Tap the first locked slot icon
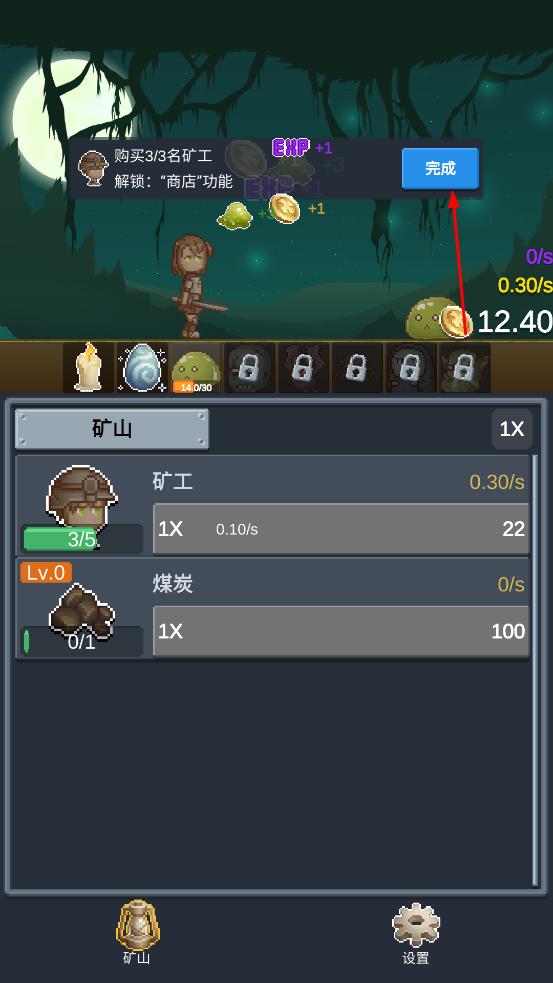The height and width of the screenshot is (983, 553). (250, 367)
